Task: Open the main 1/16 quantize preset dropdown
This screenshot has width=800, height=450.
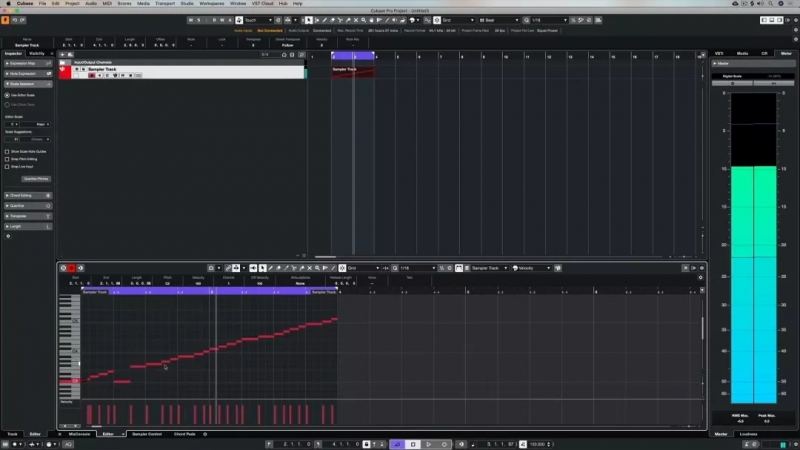Action: pyautogui.click(x=549, y=20)
